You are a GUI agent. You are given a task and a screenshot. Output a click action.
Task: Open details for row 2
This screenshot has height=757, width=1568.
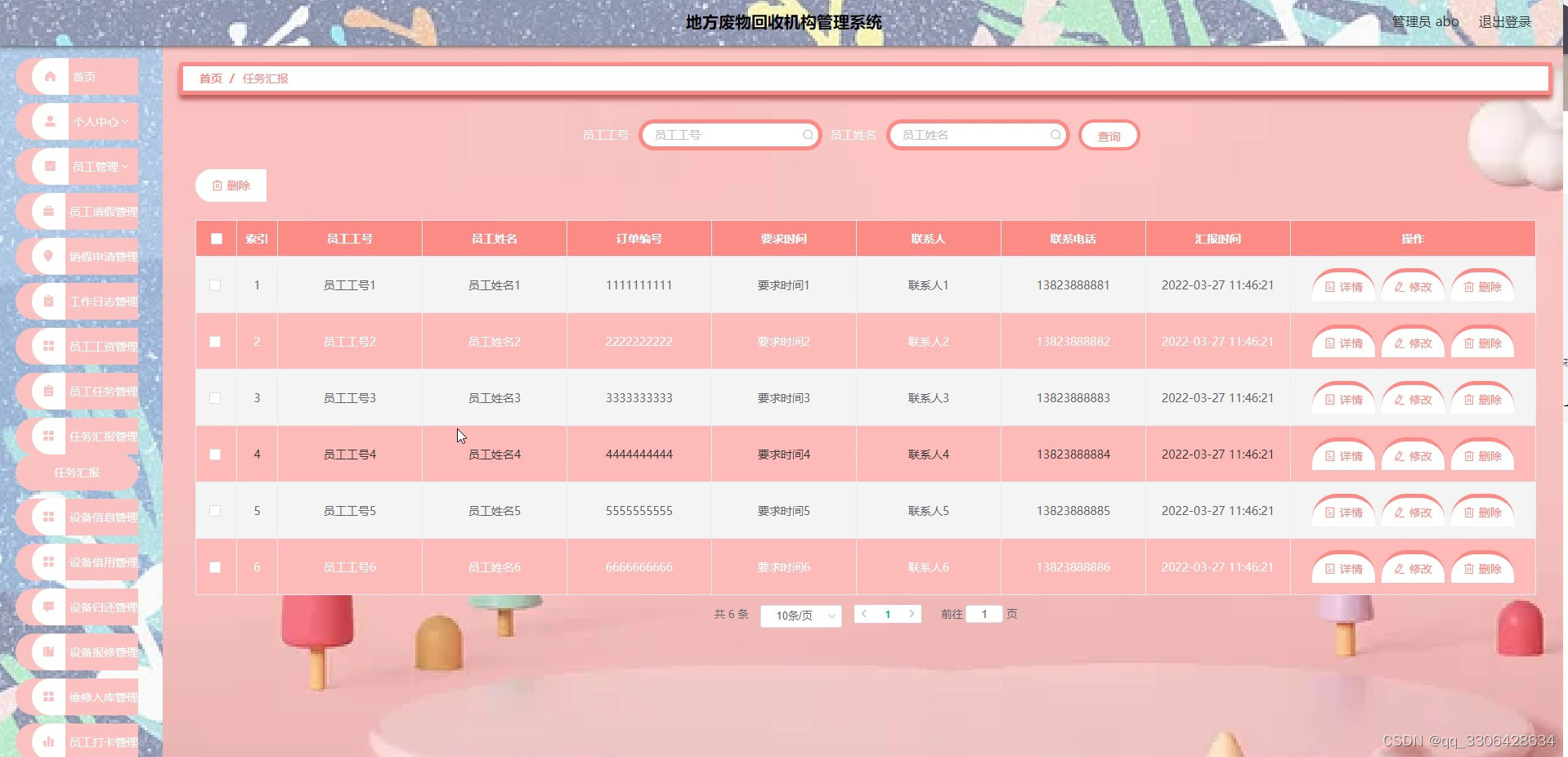click(1344, 343)
